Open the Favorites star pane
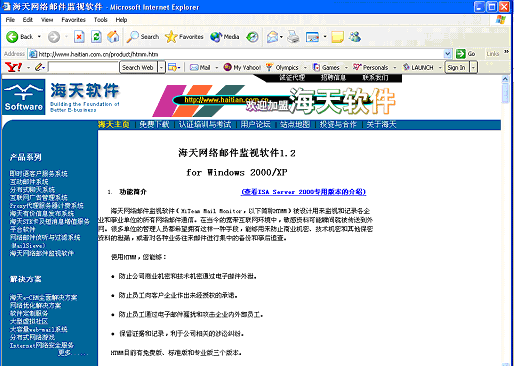This screenshot has width=514, height=366. (x=184, y=37)
